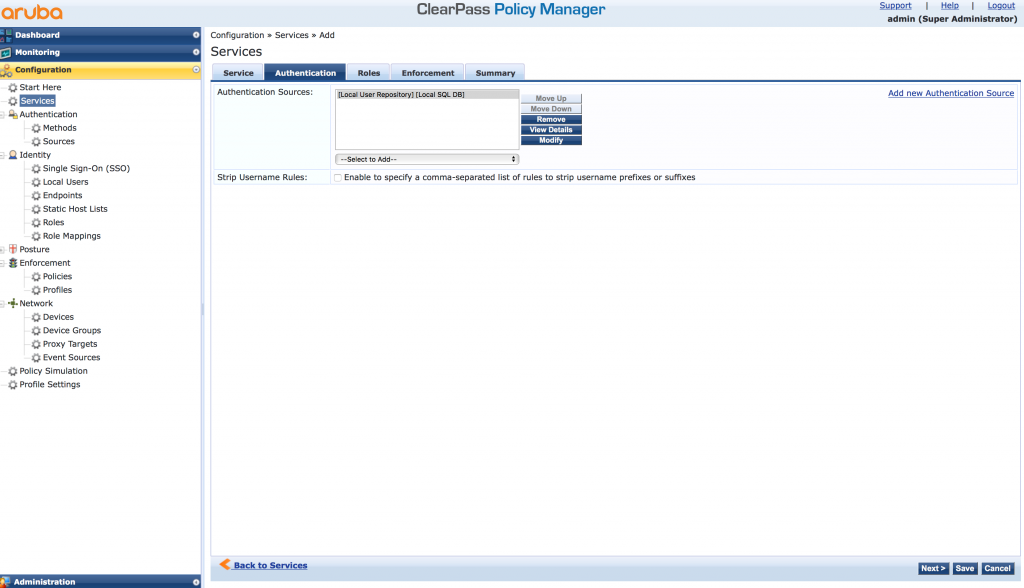Click the gear icon beside Policy Simulation
The width and height of the screenshot is (1024, 588).
12,371
